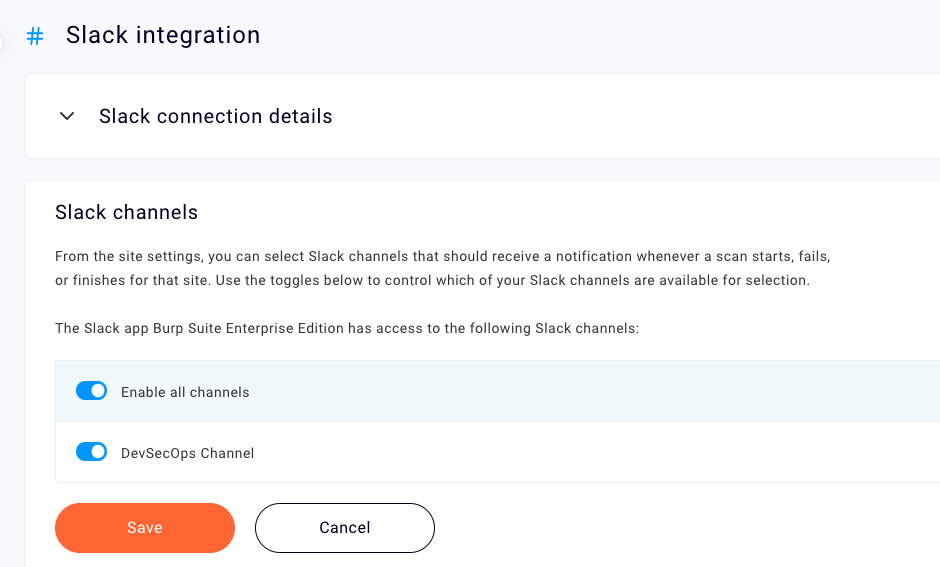
Task: Click the Enable all channels label text
Action: 185,392
